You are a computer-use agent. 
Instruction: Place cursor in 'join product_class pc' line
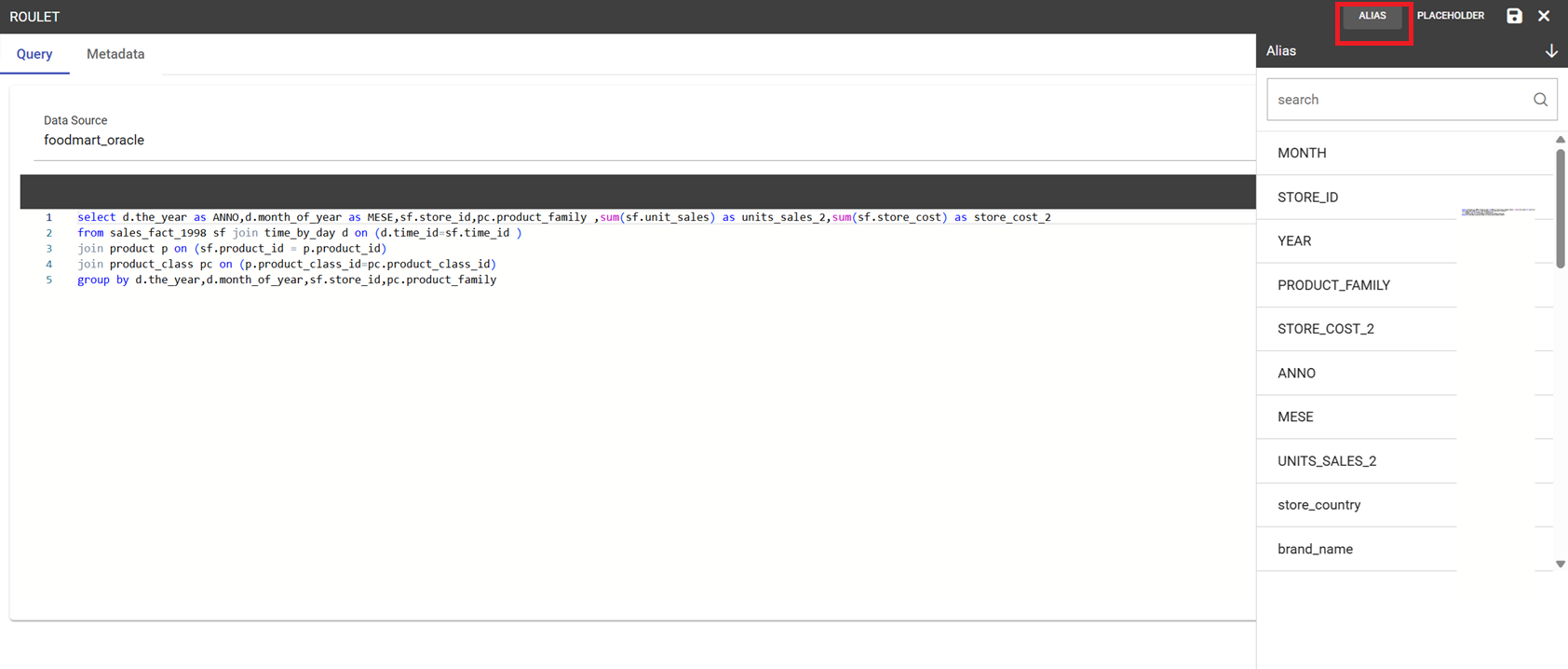[x=287, y=265]
